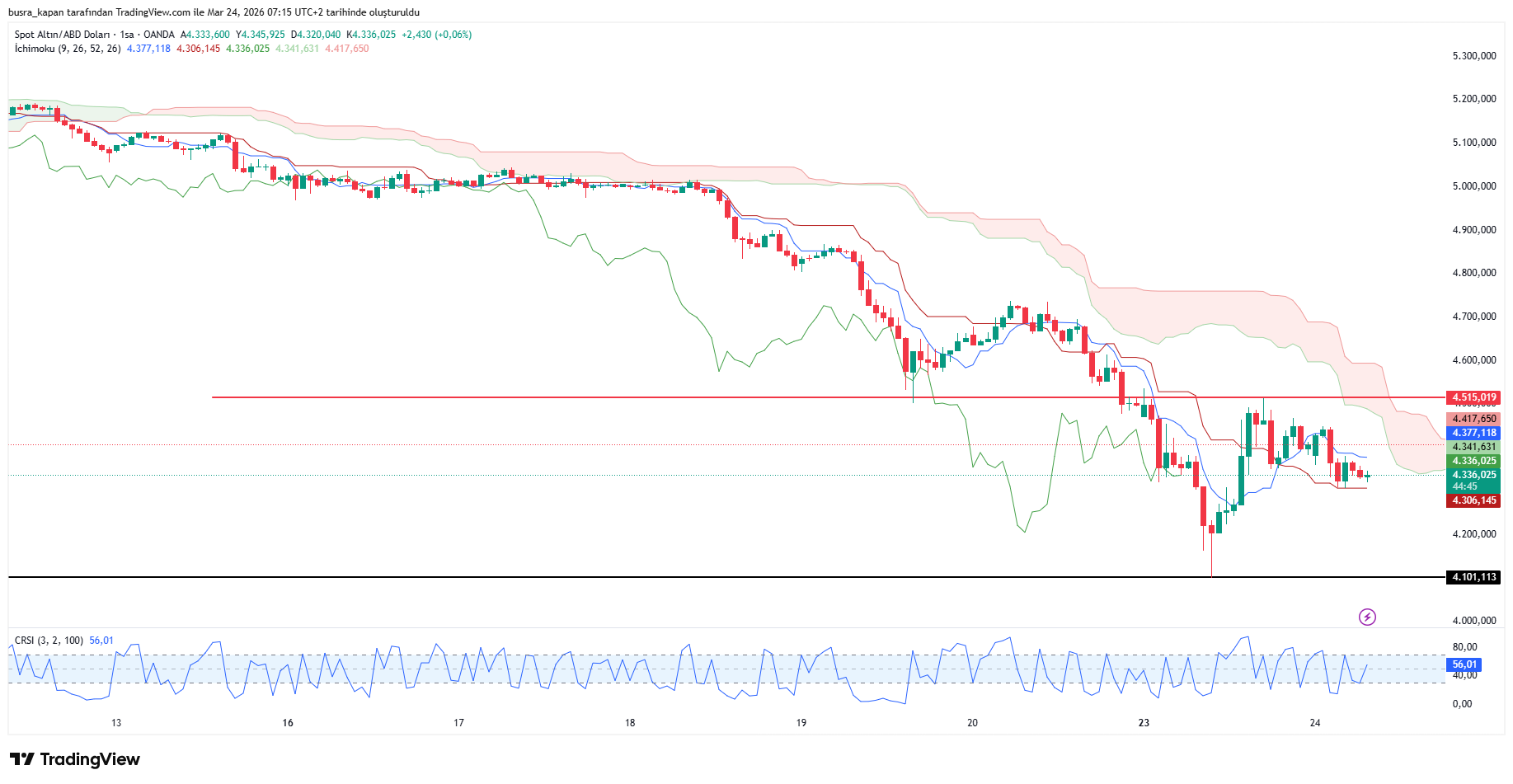Select the red 4.515,019 price label
Viewport: 1513px width, 784px height.
(x=1473, y=397)
